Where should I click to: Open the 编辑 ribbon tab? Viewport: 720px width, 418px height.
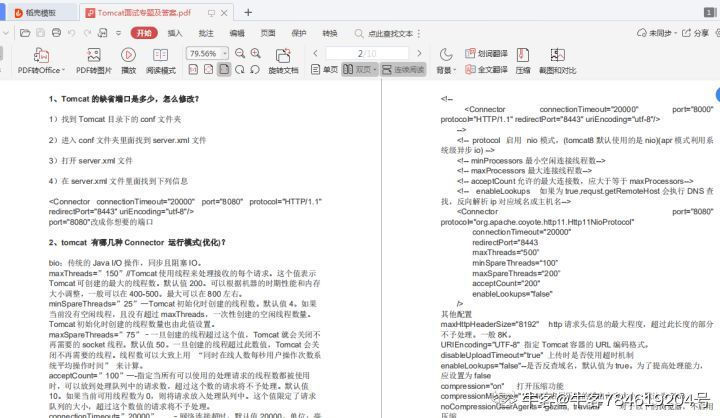tap(237, 33)
